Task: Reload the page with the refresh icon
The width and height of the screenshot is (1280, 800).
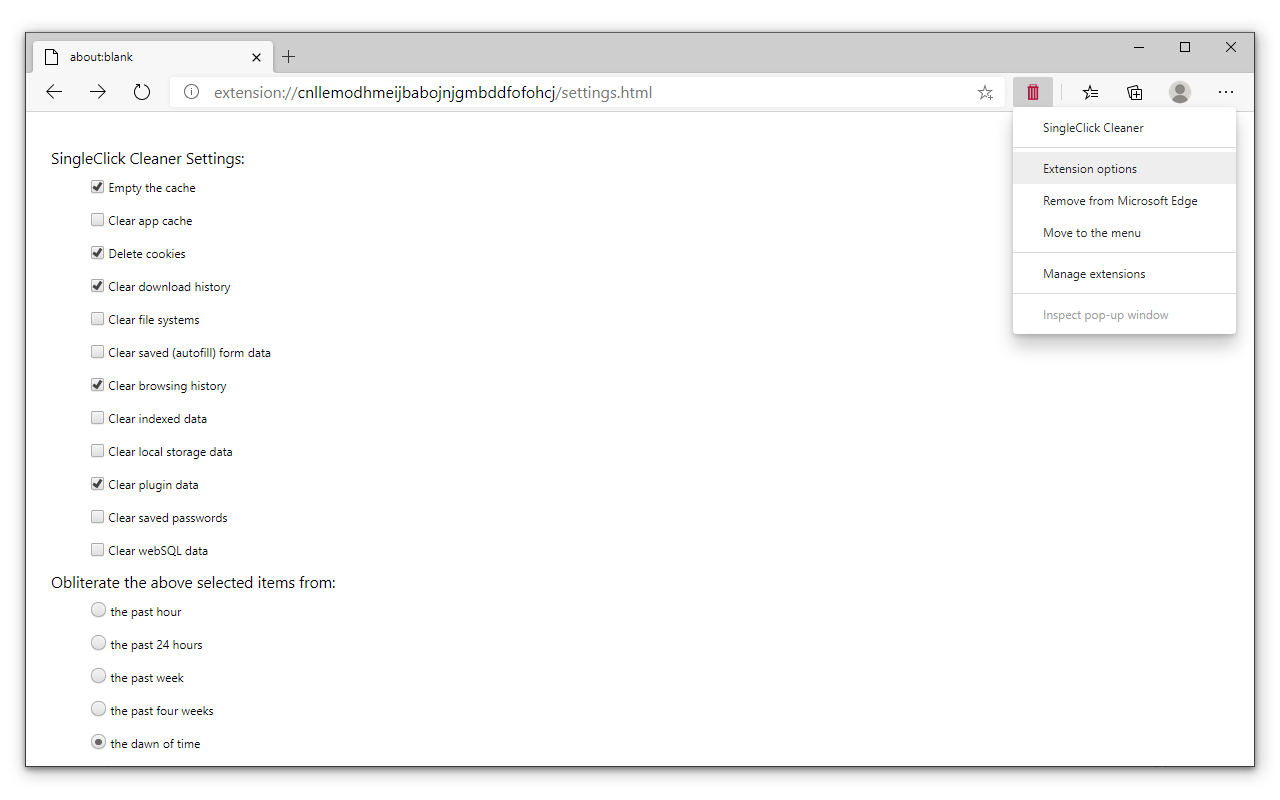Action: tap(142, 92)
